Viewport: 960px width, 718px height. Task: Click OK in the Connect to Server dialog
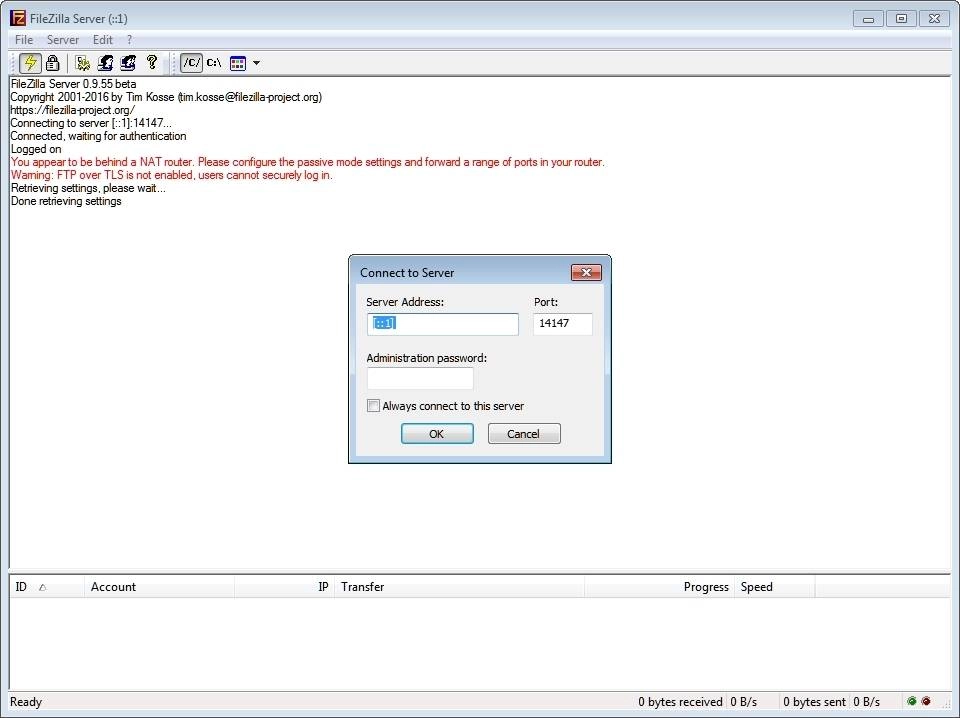pyautogui.click(x=437, y=434)
